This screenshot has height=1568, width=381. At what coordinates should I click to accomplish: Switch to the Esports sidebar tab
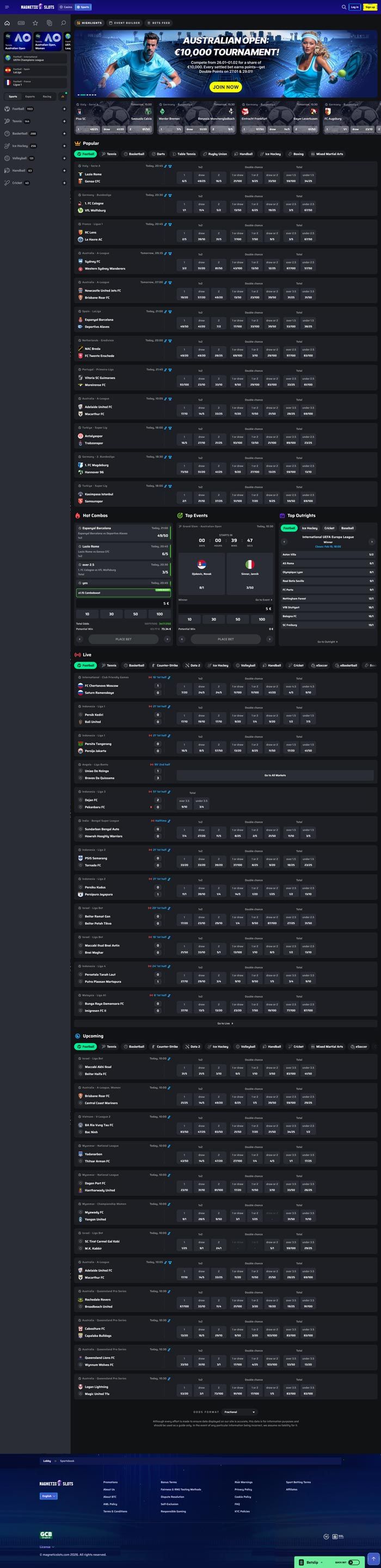point(30,96)
